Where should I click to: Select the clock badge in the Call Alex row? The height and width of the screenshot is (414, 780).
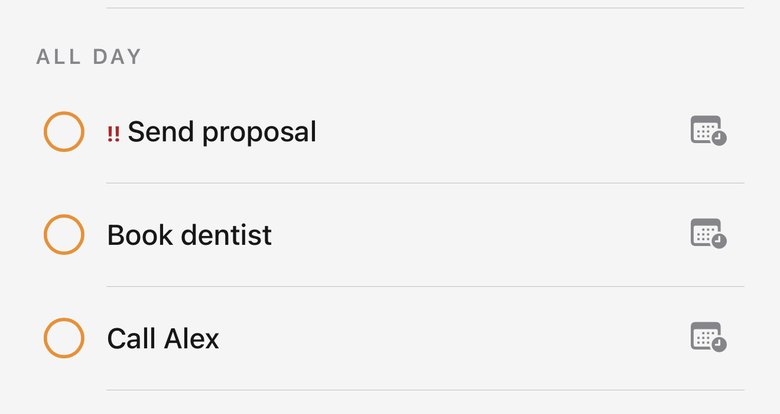pyautogui.click(x=719, y=344)
